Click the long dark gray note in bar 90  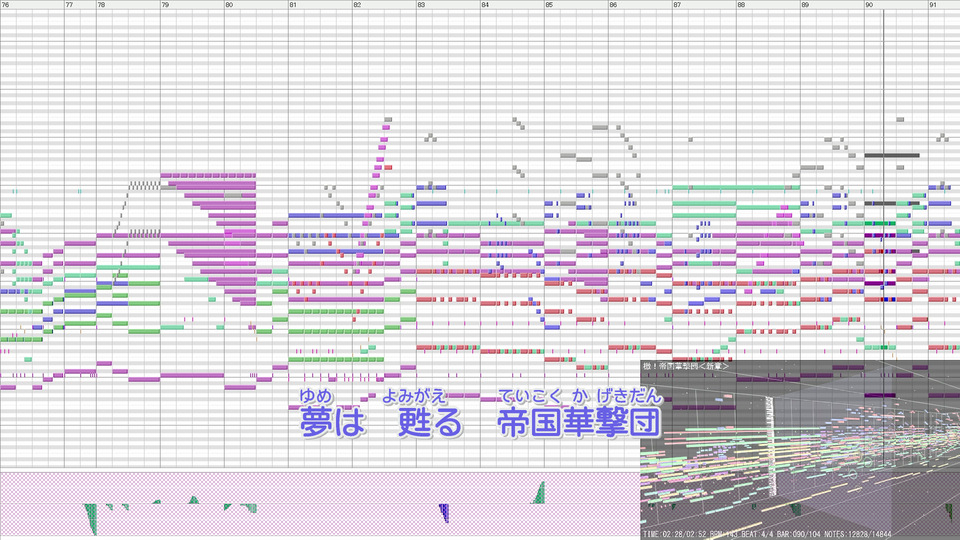click(x=892, y=156)
